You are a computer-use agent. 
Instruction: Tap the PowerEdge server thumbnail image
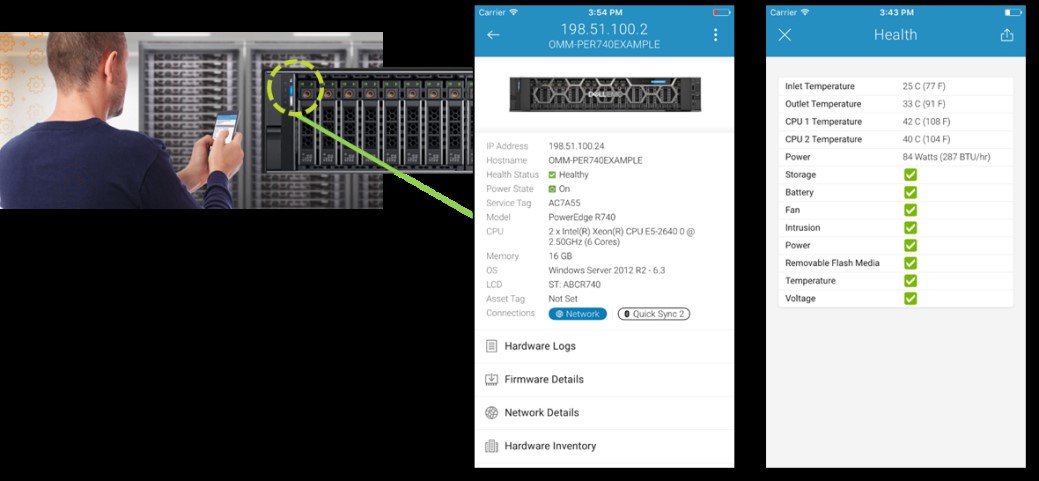[x=605, y=94]
